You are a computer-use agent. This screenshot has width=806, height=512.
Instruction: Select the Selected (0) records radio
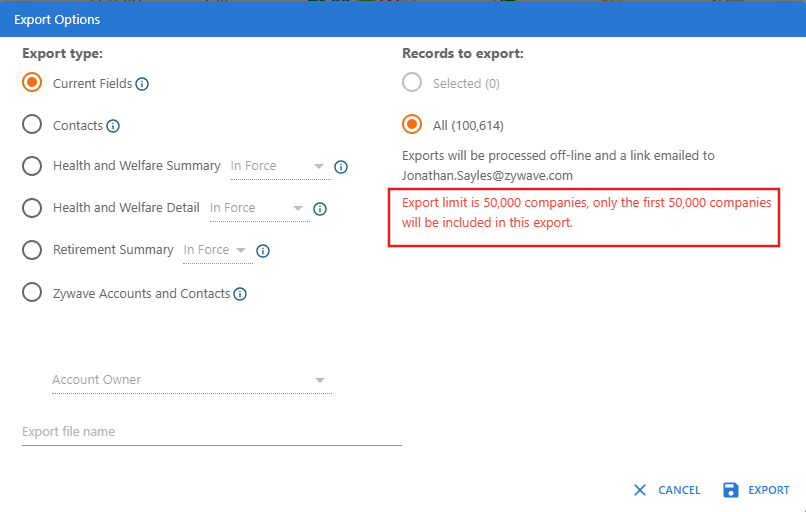pyautogui.click(x=412, y=82)
